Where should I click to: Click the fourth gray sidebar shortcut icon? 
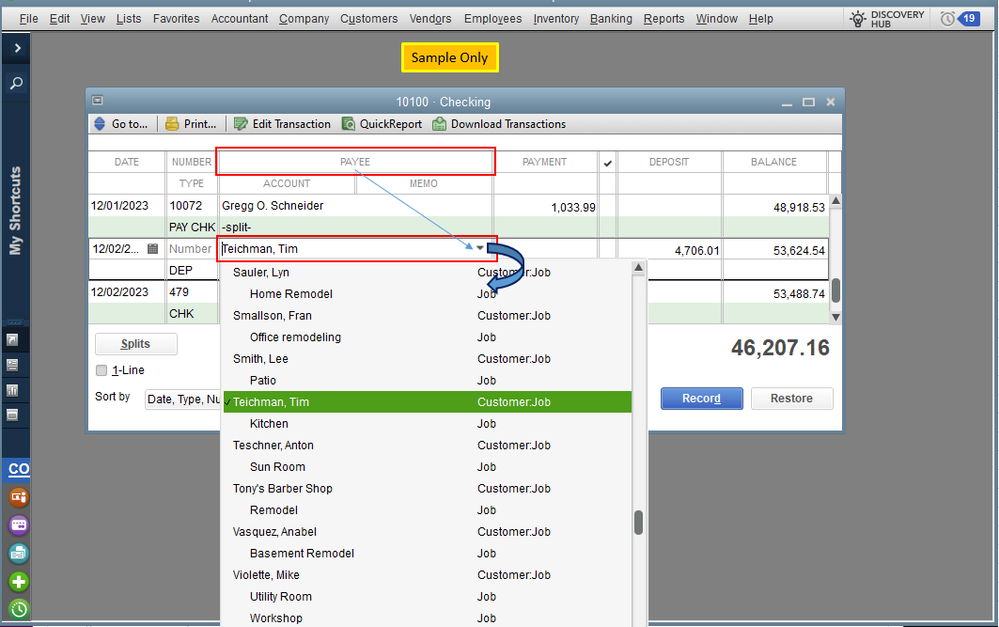click(12, 415)
